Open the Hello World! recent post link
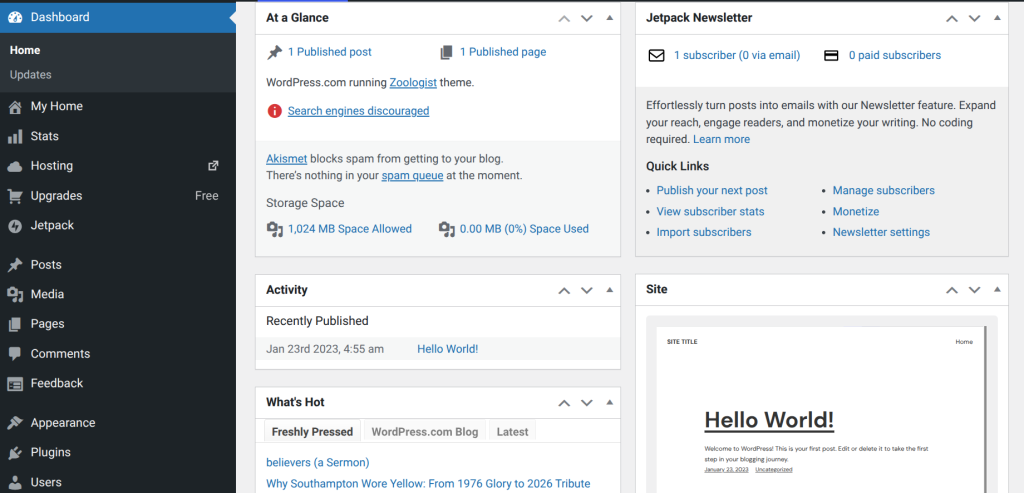 (x=448, y=349)
